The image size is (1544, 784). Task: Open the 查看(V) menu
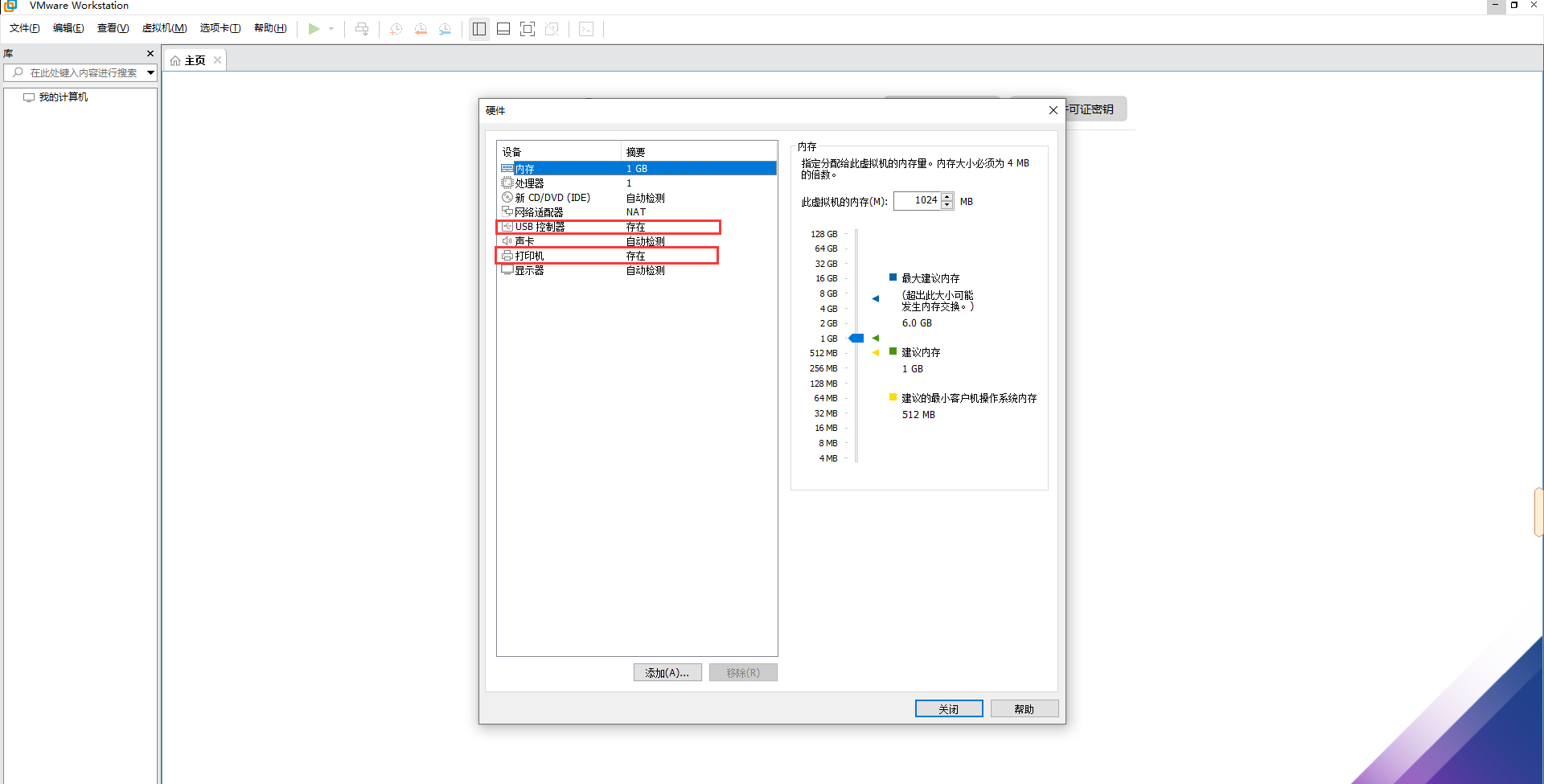coord(113,28)
